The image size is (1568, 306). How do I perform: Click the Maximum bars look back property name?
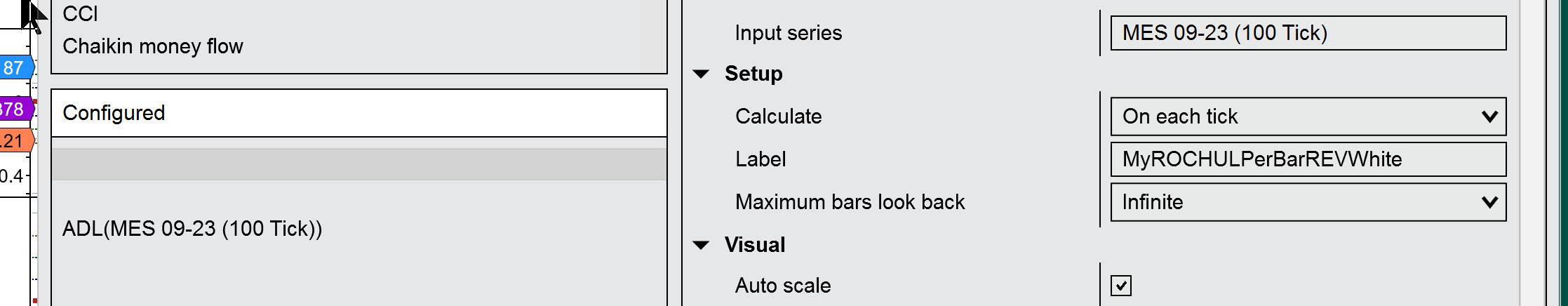point(850,202)
